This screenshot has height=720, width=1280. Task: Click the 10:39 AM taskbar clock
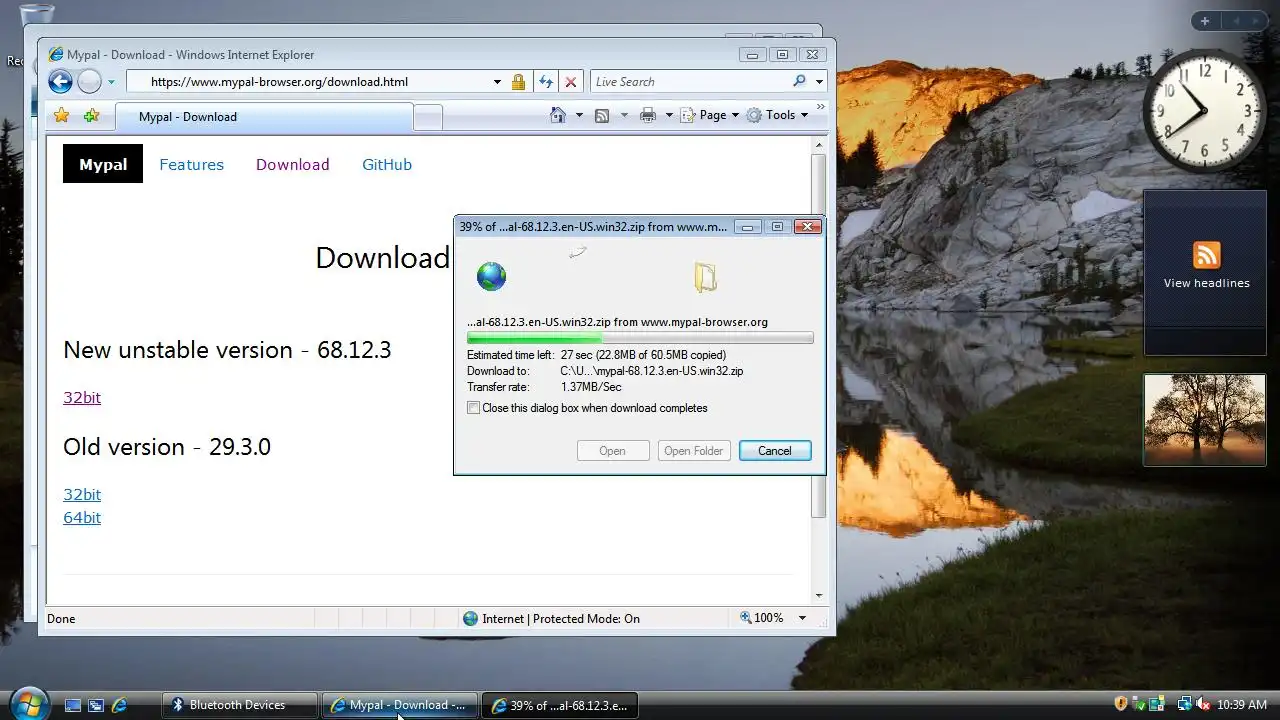click(1242, 705)
